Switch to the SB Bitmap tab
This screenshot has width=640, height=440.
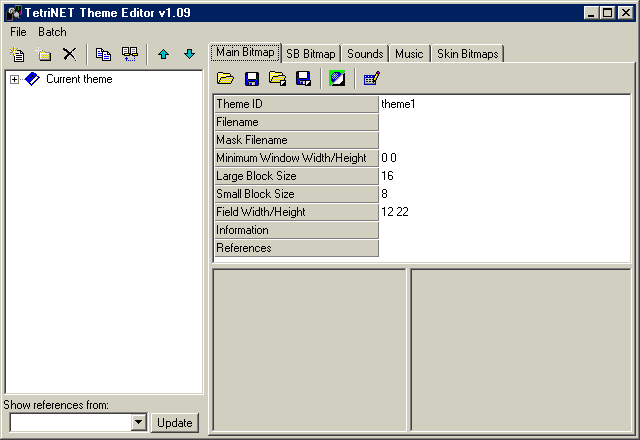tap(311, 53)
